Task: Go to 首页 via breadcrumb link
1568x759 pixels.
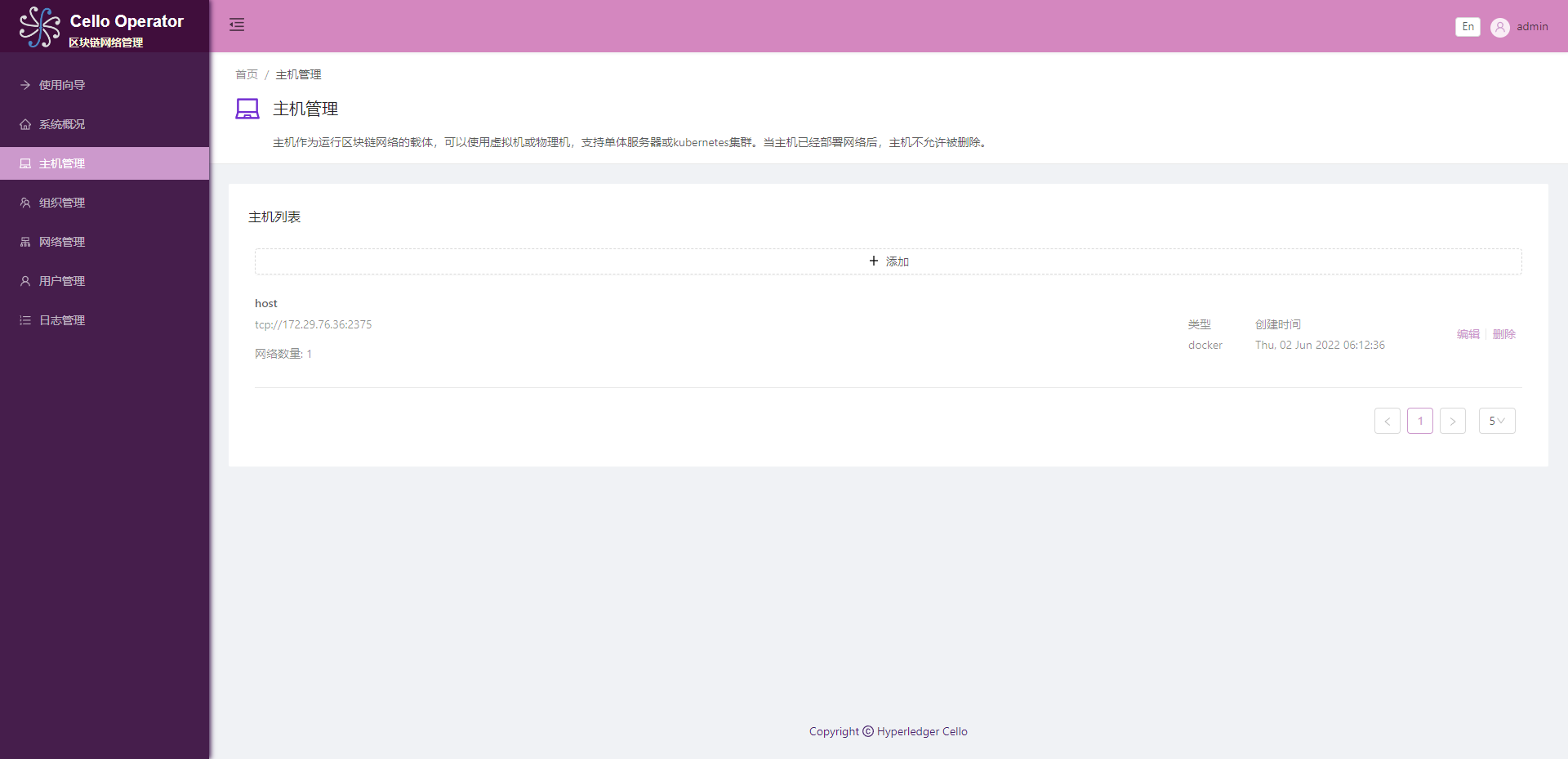Action: [x=247, y=74]
